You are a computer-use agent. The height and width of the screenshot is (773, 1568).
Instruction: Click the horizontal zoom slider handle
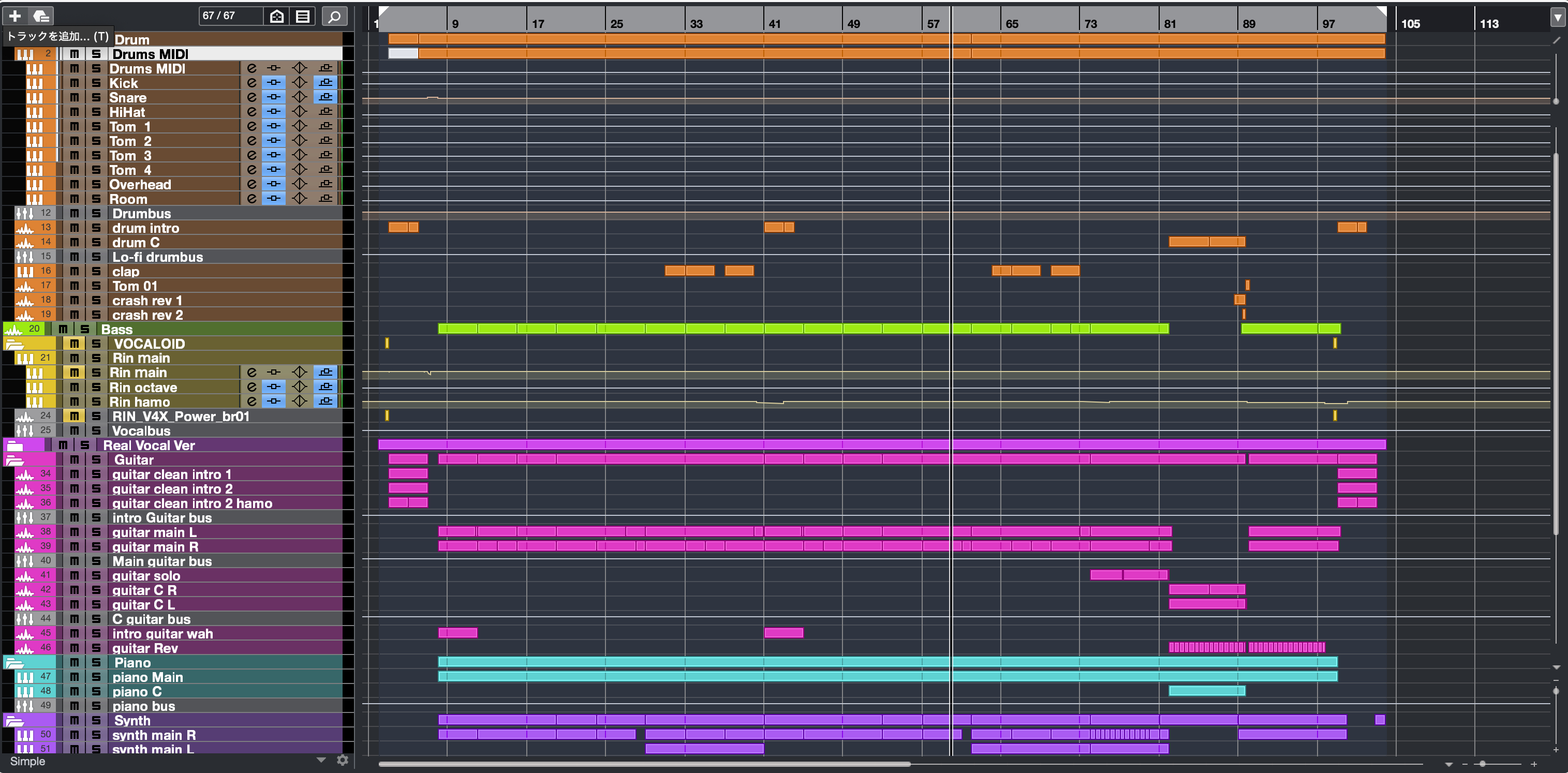pyautogui.click(x=1482, y=764)
